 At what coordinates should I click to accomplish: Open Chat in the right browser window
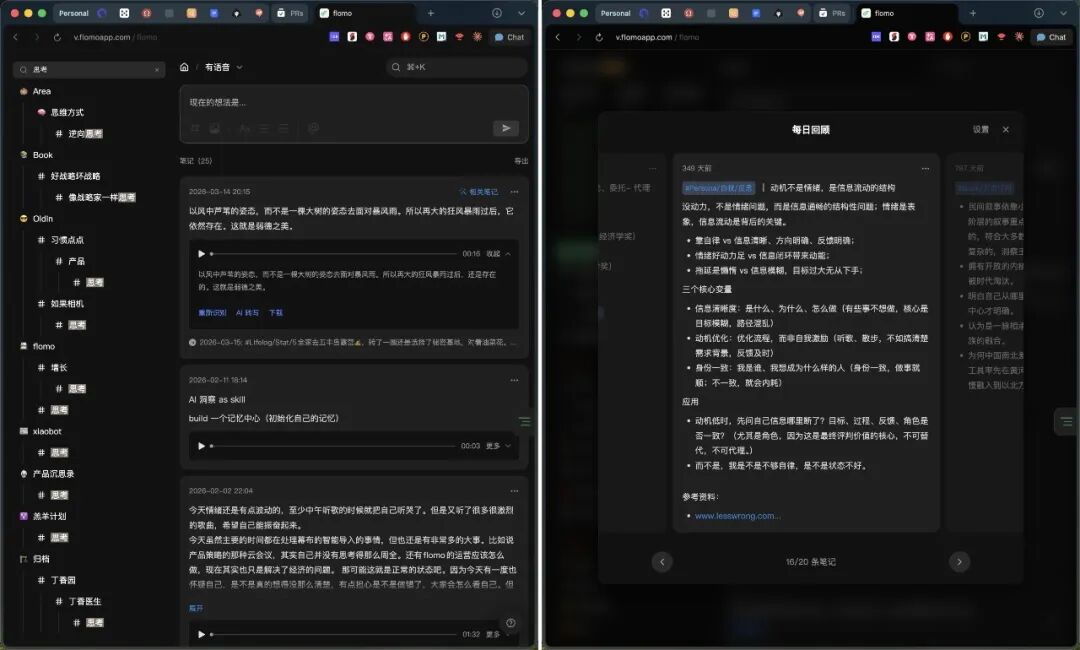[x=1051, y=37]
